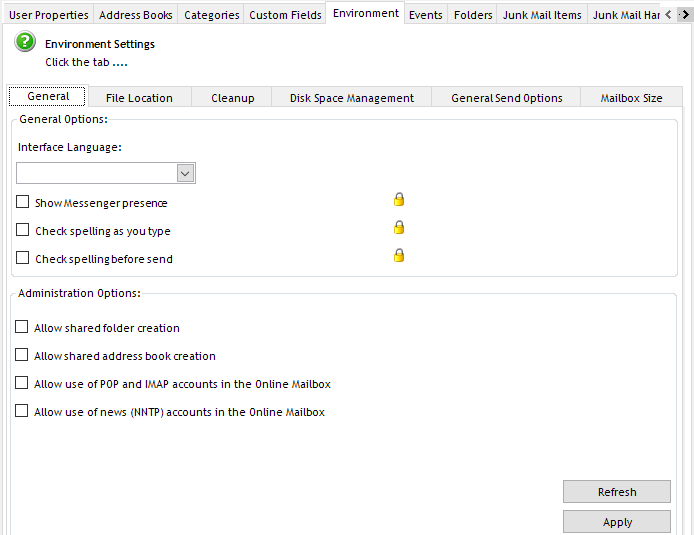Click inside the Interface Language field
Image resolution: width=694 pixels, height=535 pixels.
tap(97, 173)
